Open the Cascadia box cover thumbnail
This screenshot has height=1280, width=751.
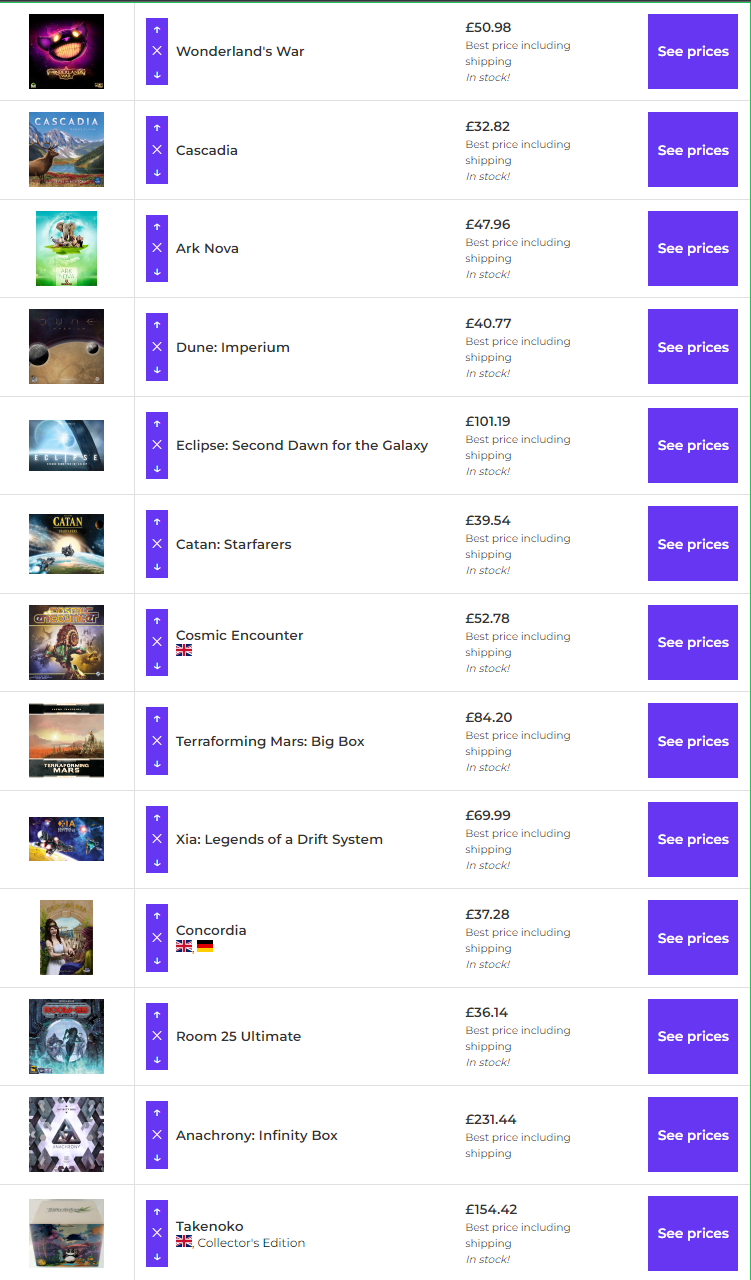pos(66,150)
